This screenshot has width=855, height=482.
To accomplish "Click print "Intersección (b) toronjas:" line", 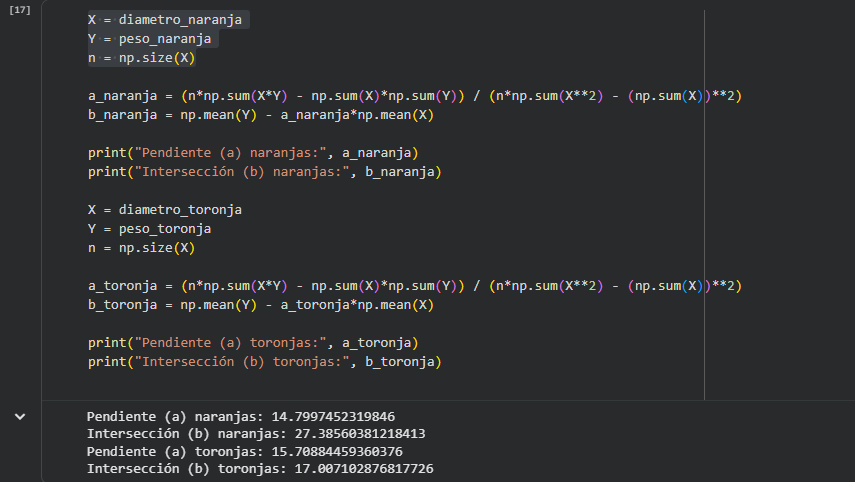I will click(264, 362).
